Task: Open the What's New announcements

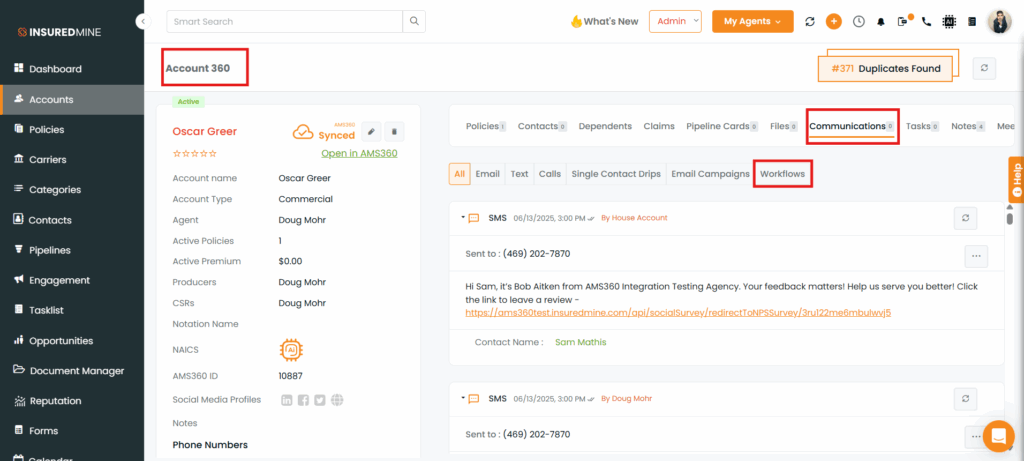Action: [604, 22]
